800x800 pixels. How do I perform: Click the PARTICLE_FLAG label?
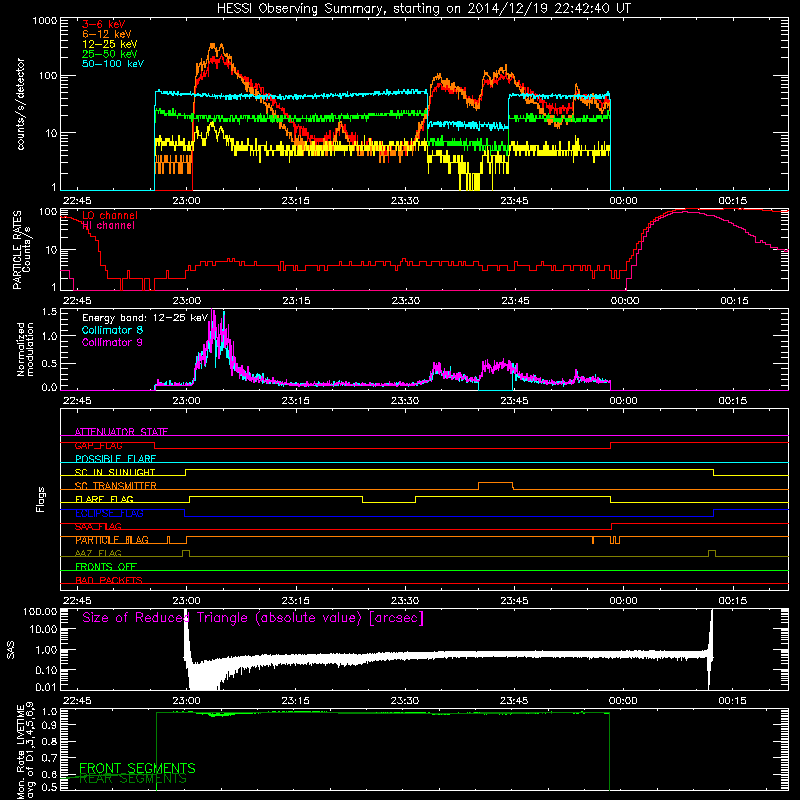pos(112,540)
